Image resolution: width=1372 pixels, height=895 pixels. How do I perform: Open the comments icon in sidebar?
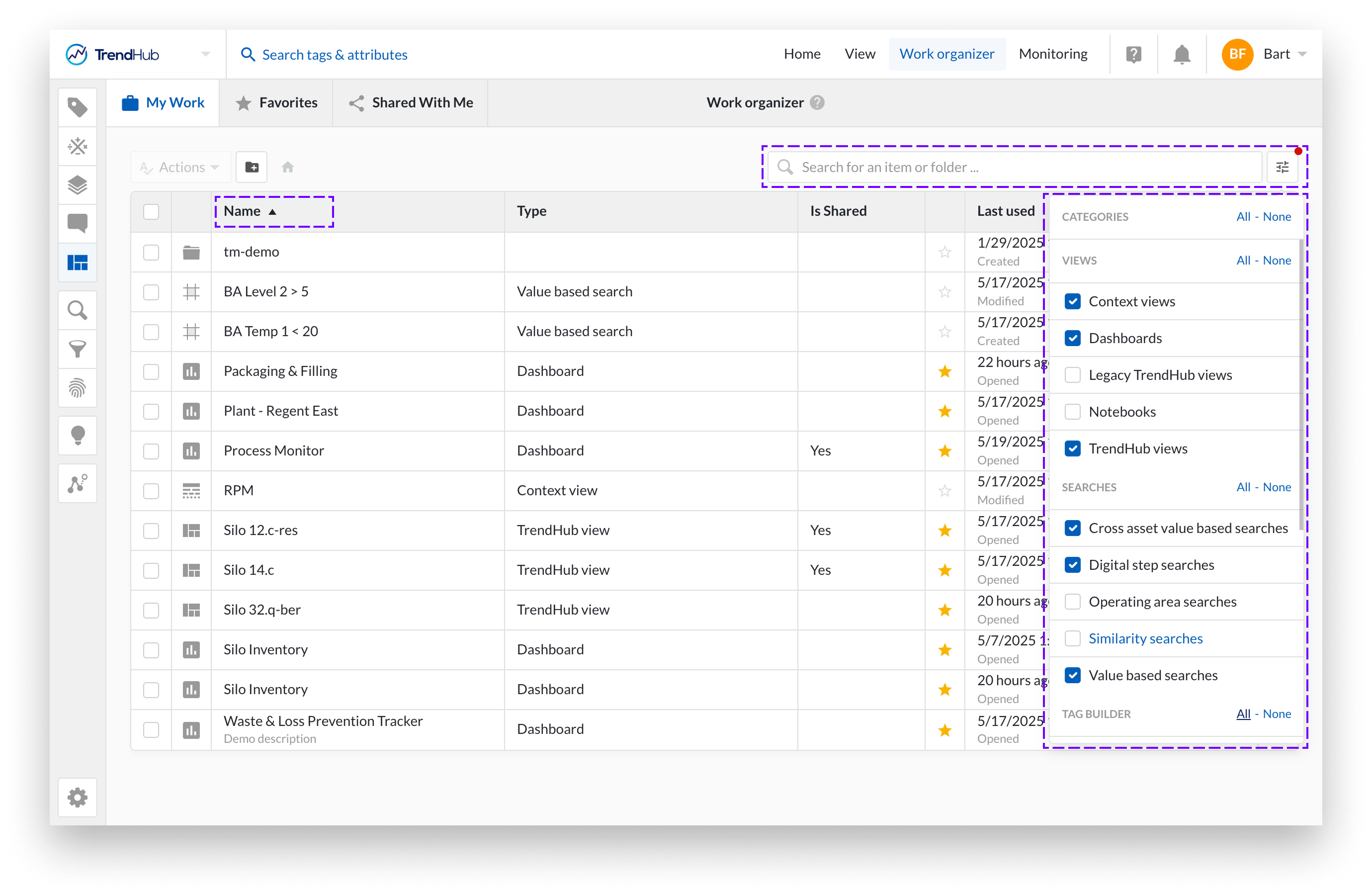(x=77, y=223)
